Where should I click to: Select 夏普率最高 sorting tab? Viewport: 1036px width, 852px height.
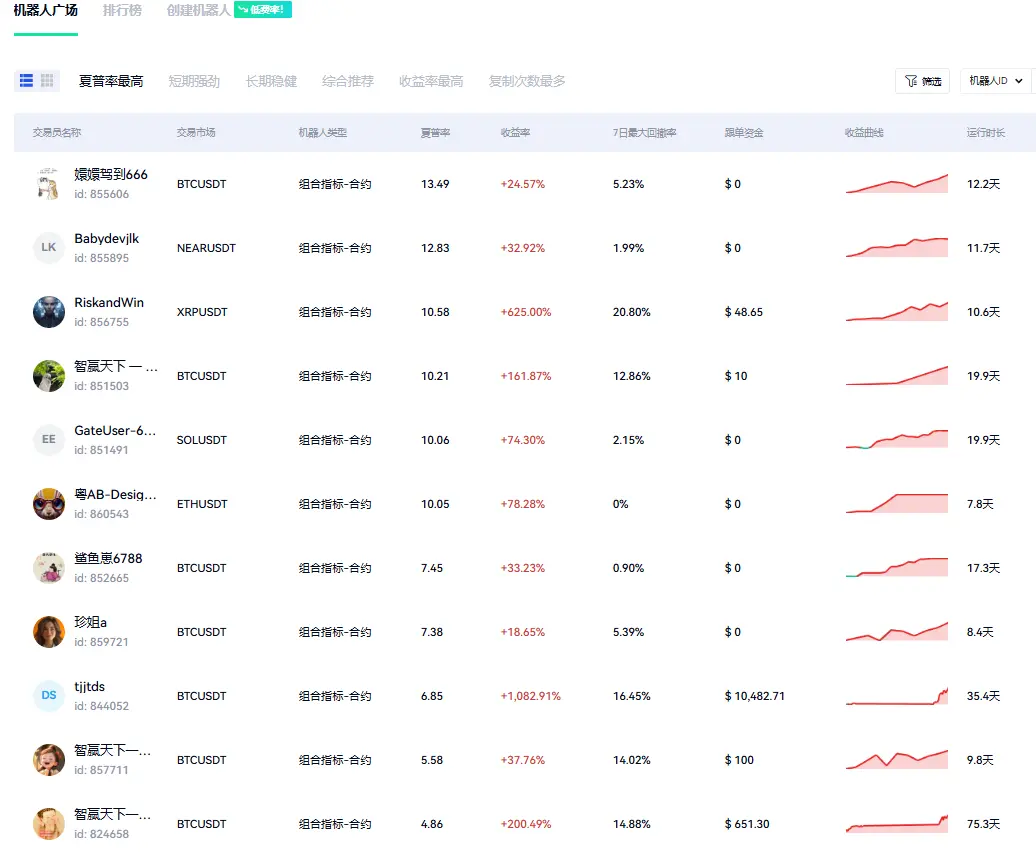pyautogui.click(x=111, y=81)
